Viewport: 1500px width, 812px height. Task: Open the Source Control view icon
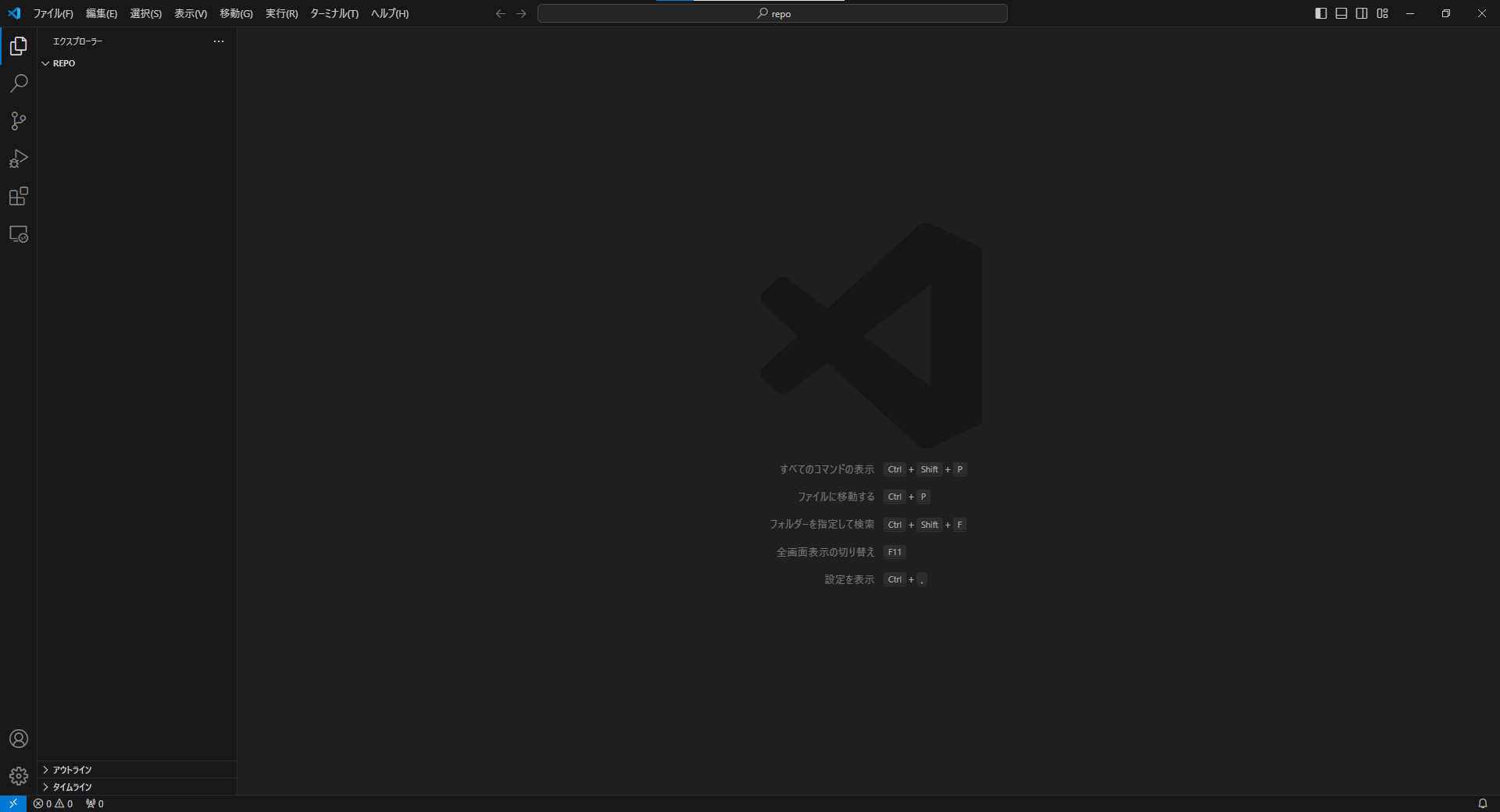tap(19, 121)
